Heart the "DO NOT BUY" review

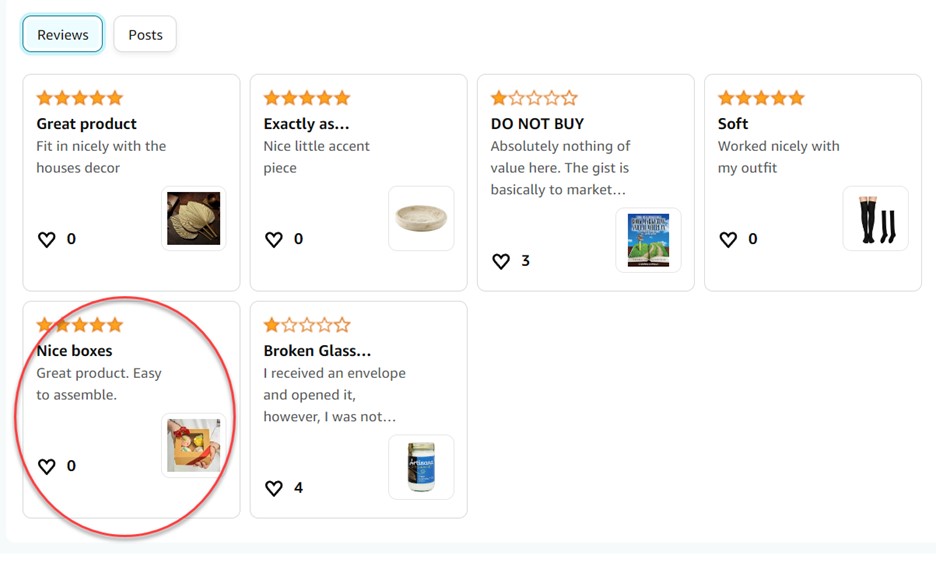[501, 261]
